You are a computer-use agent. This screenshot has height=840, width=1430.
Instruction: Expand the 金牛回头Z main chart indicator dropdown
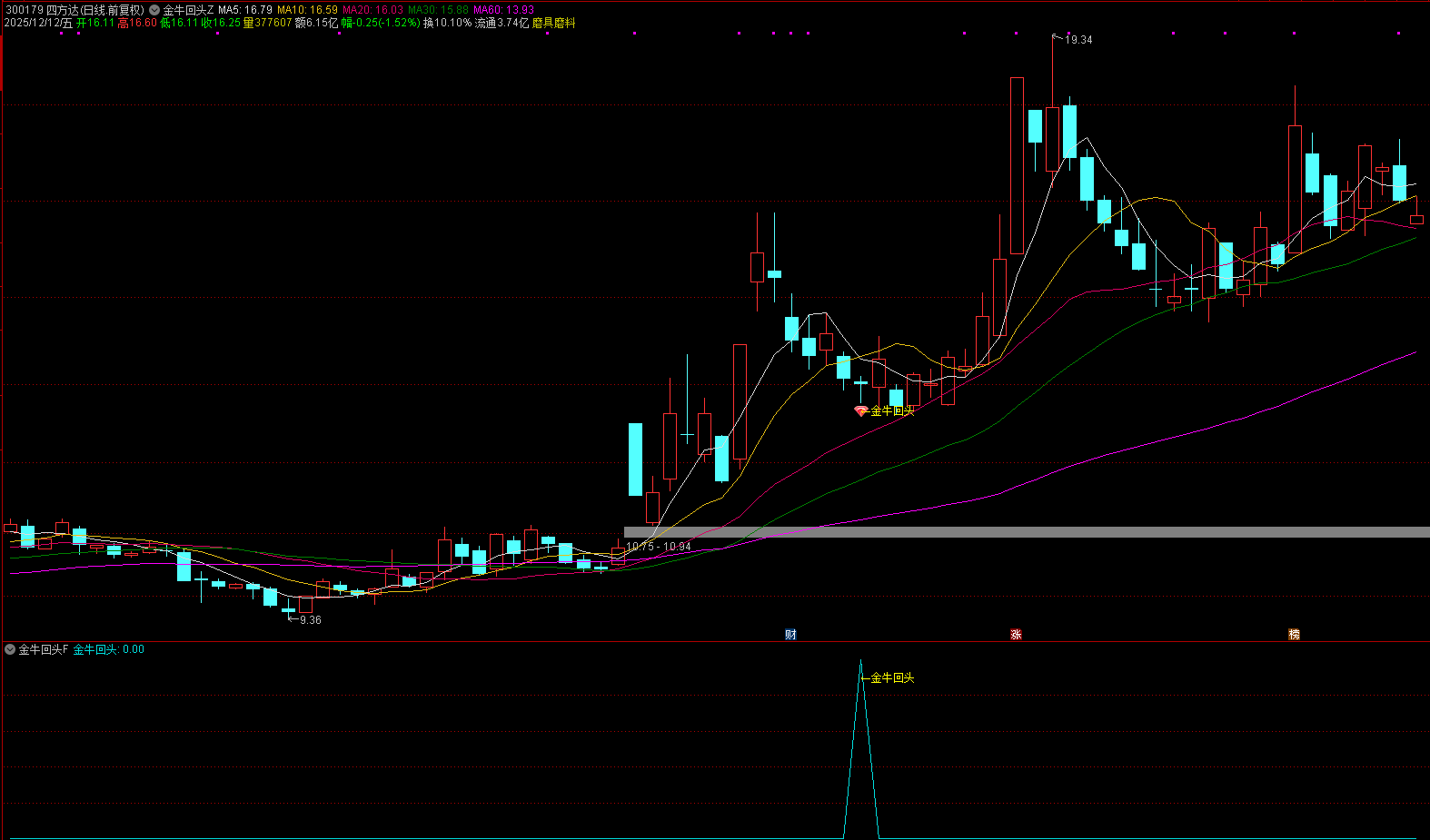point(154,10)
